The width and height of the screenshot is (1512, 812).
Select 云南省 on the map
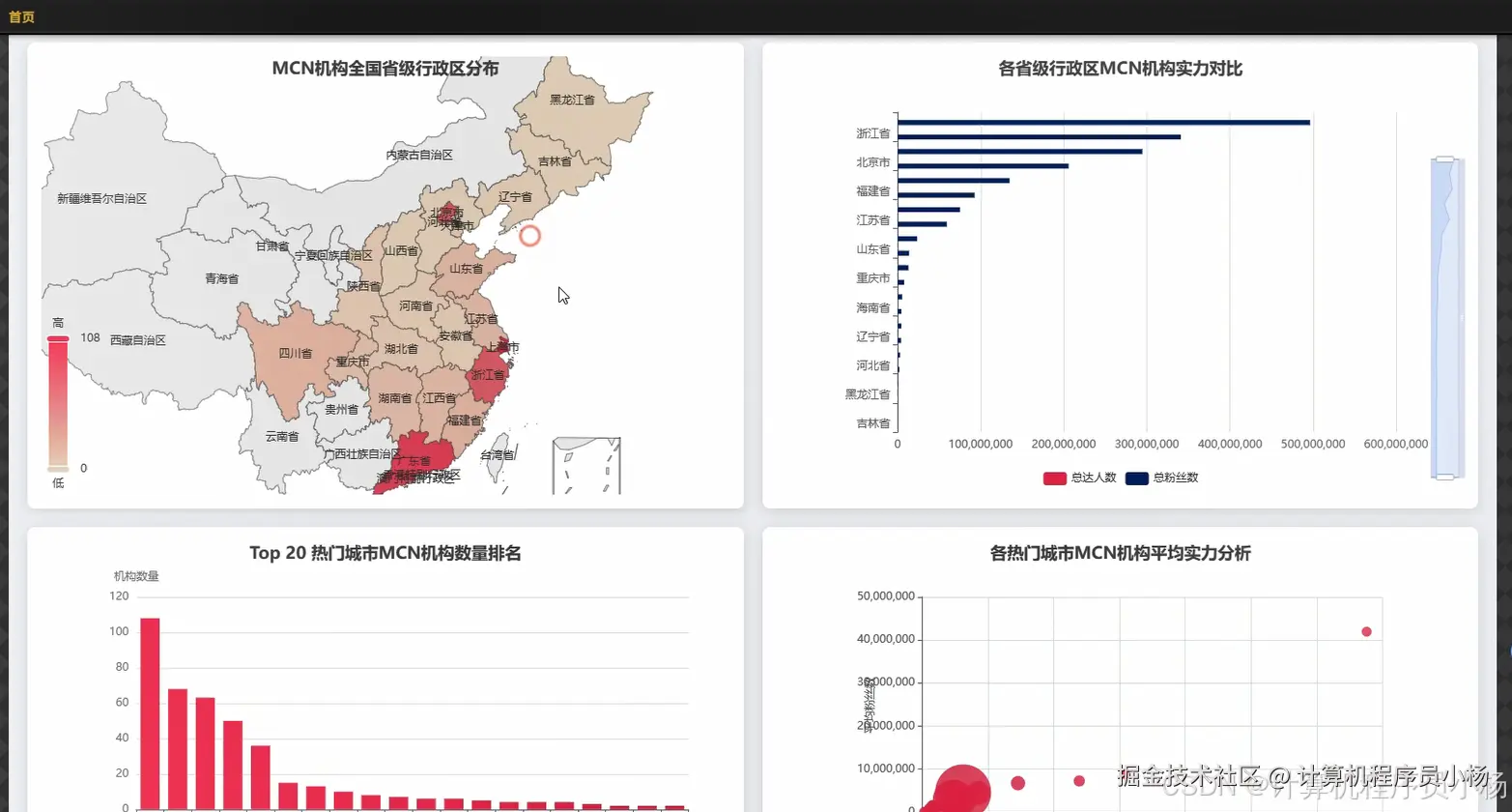pyautogui.click(x=282, y=437)
